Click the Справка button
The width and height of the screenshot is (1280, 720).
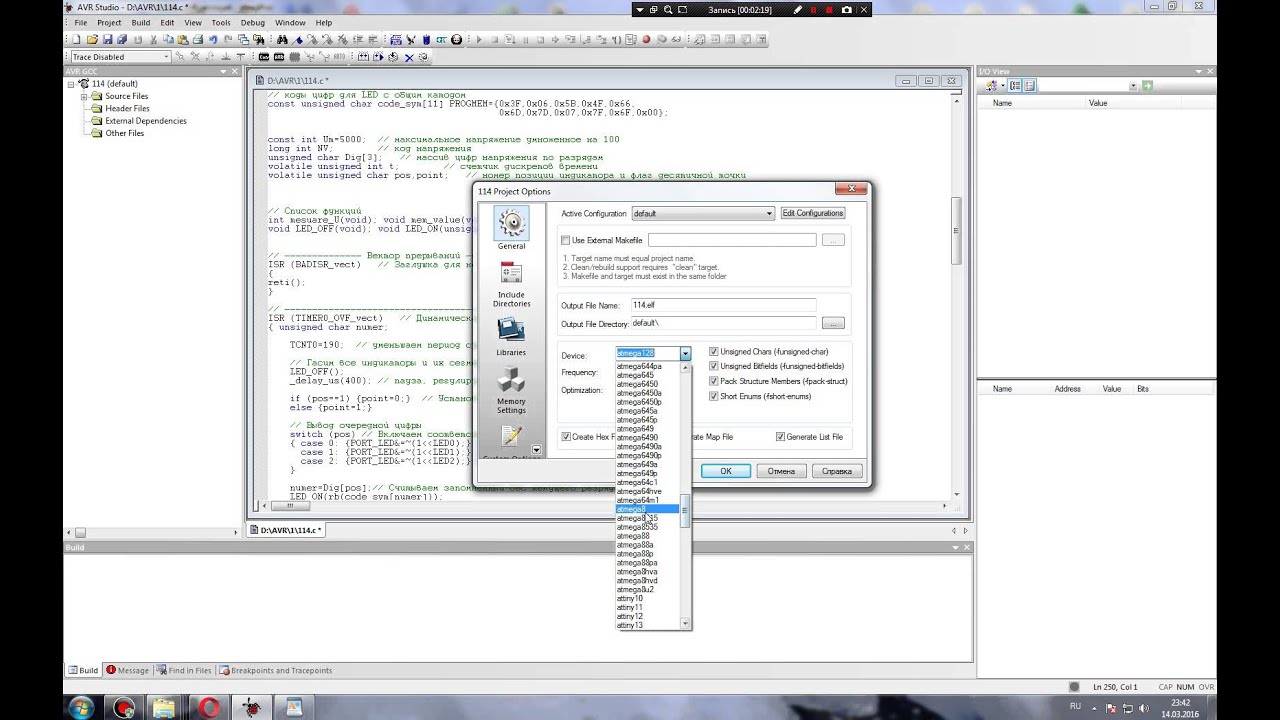(836, 471)
